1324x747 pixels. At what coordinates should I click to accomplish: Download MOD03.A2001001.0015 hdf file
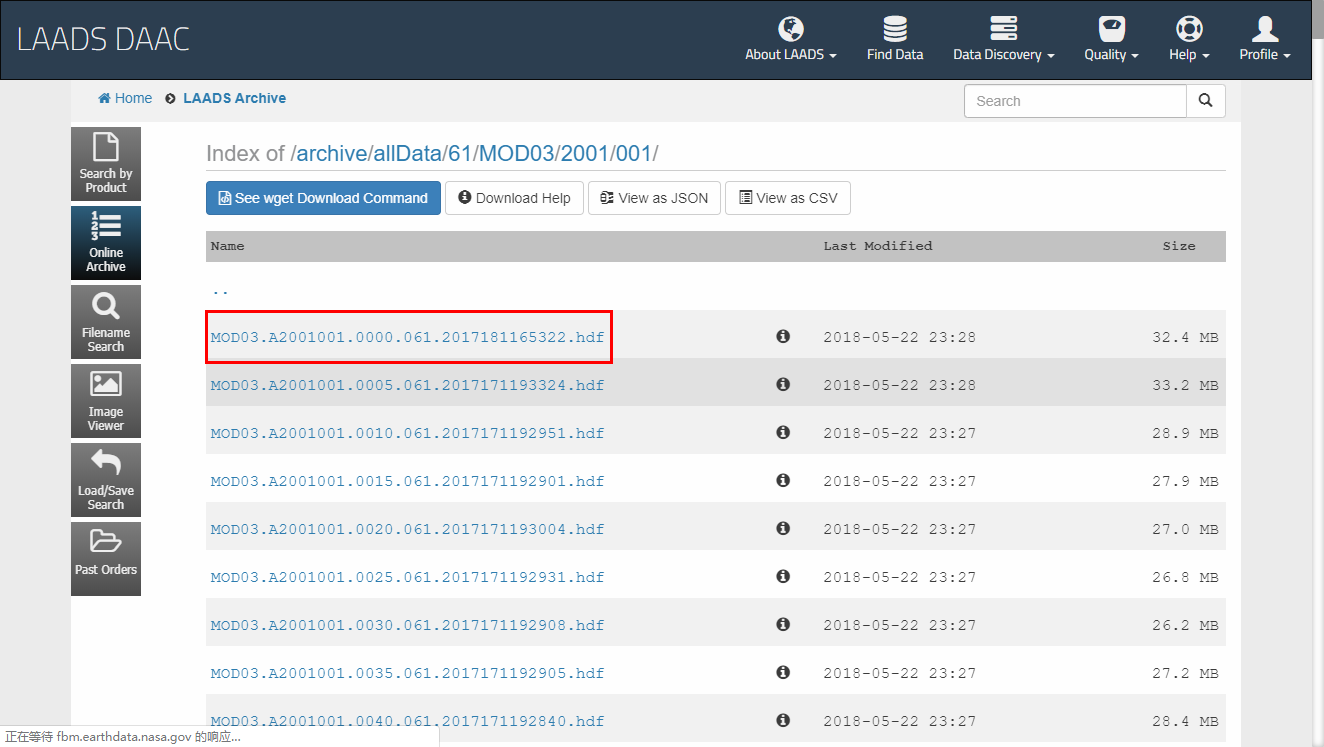[x=407, y=481]
